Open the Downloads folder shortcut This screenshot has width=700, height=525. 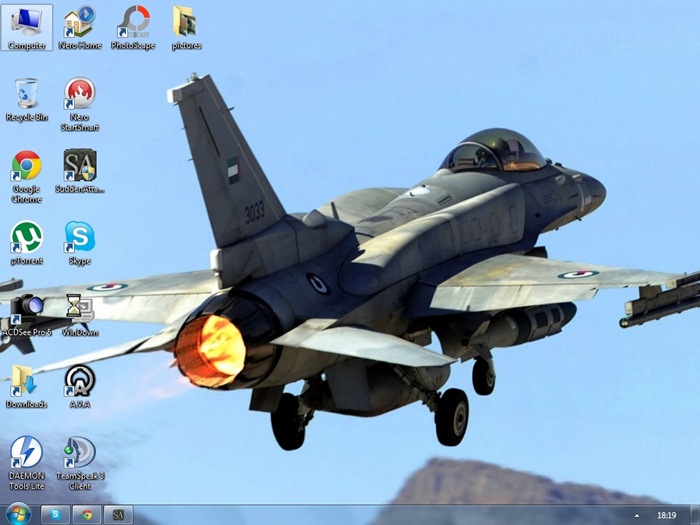click(x=27, y=387)
